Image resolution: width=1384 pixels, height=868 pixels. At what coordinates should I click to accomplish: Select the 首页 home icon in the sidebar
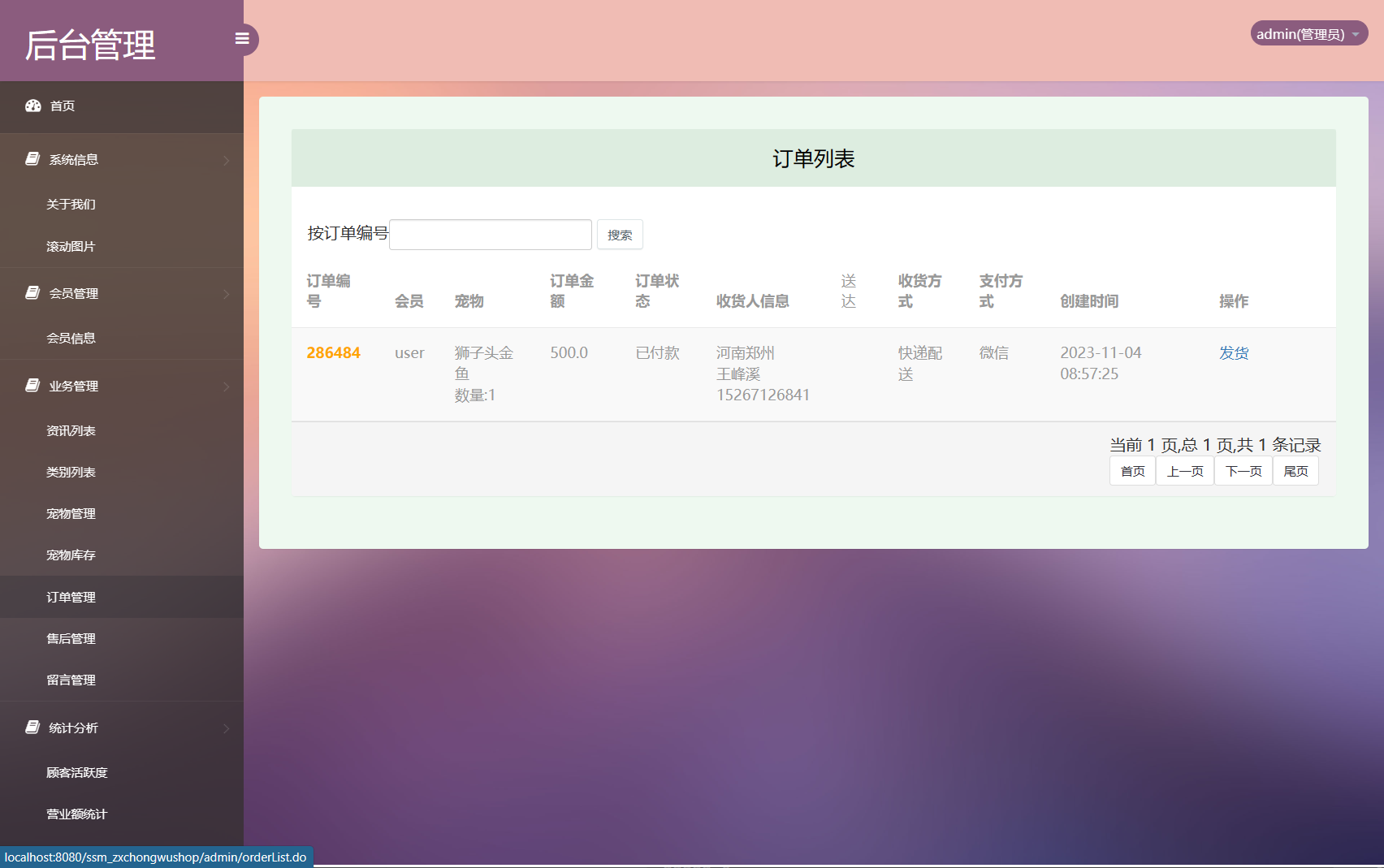[32, 106]
